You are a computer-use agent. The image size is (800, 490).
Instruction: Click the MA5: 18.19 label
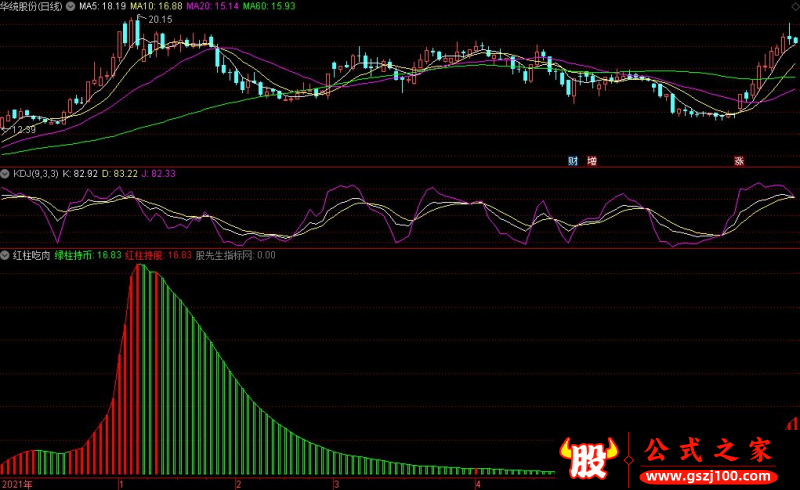tap(103, 7)
